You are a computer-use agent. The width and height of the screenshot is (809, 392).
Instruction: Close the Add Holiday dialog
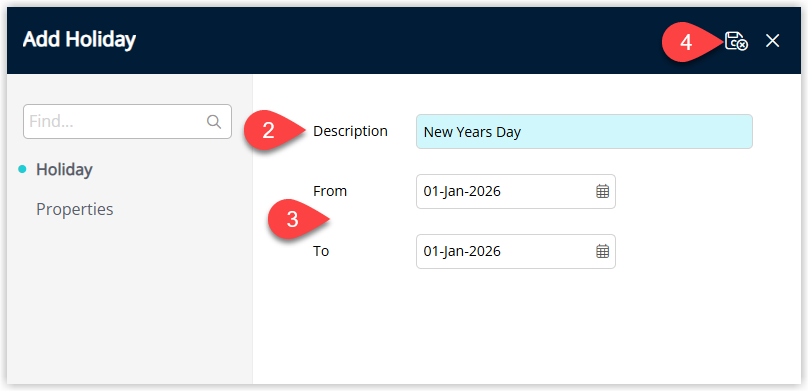(772, 41)
